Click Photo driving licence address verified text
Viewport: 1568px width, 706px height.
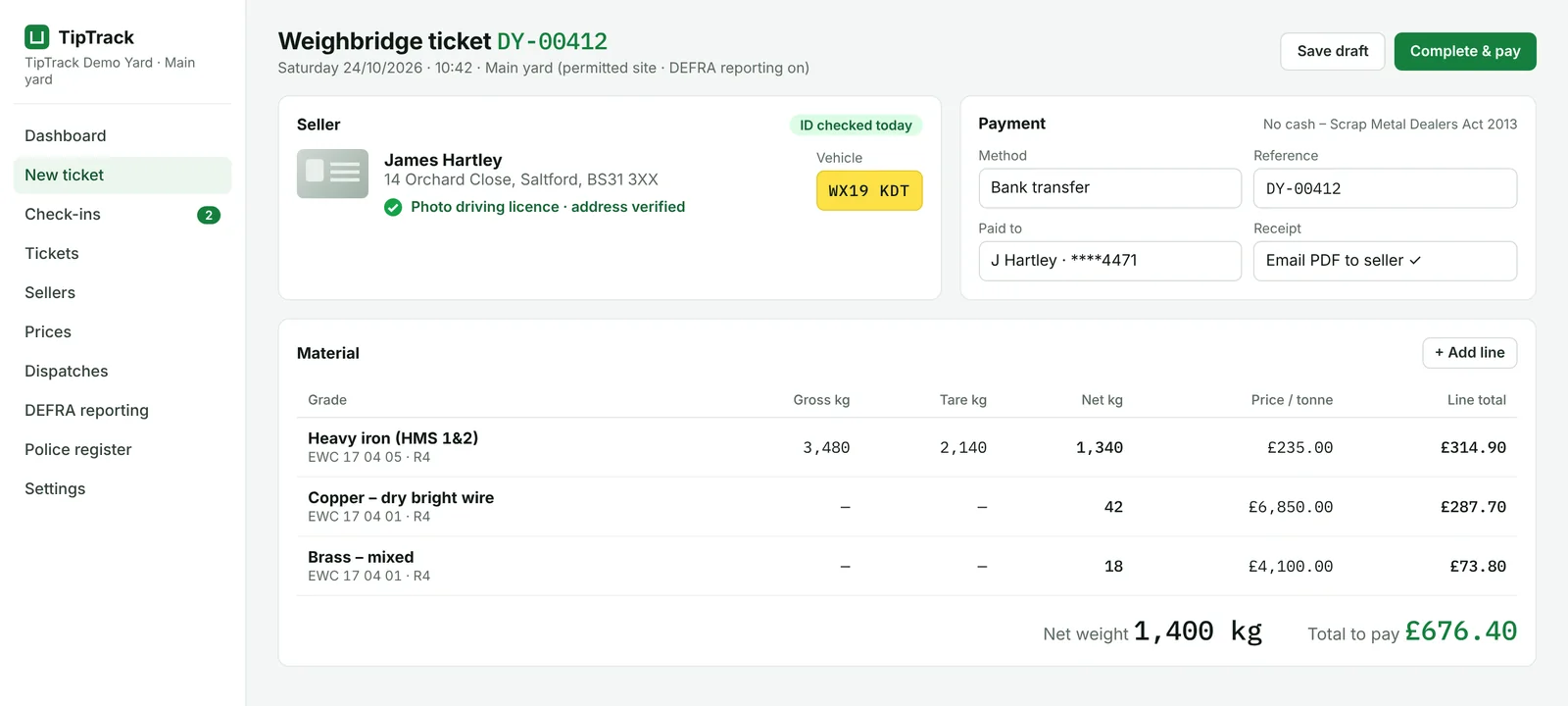pos(548,207)
